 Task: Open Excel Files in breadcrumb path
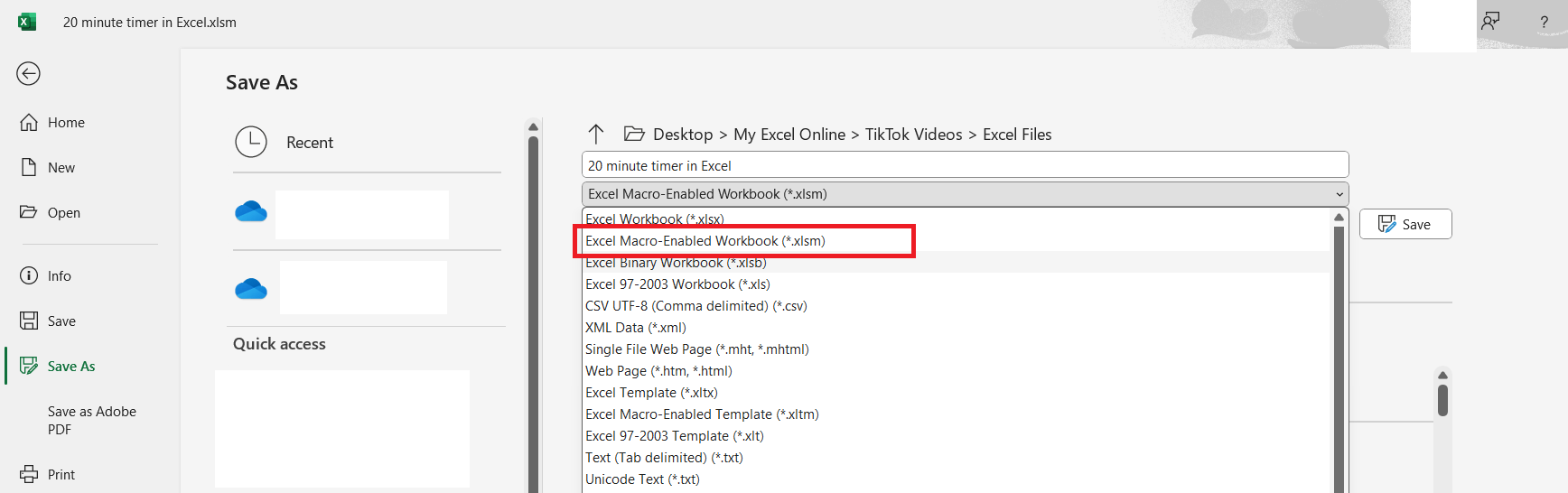[x=1017, y=135]
